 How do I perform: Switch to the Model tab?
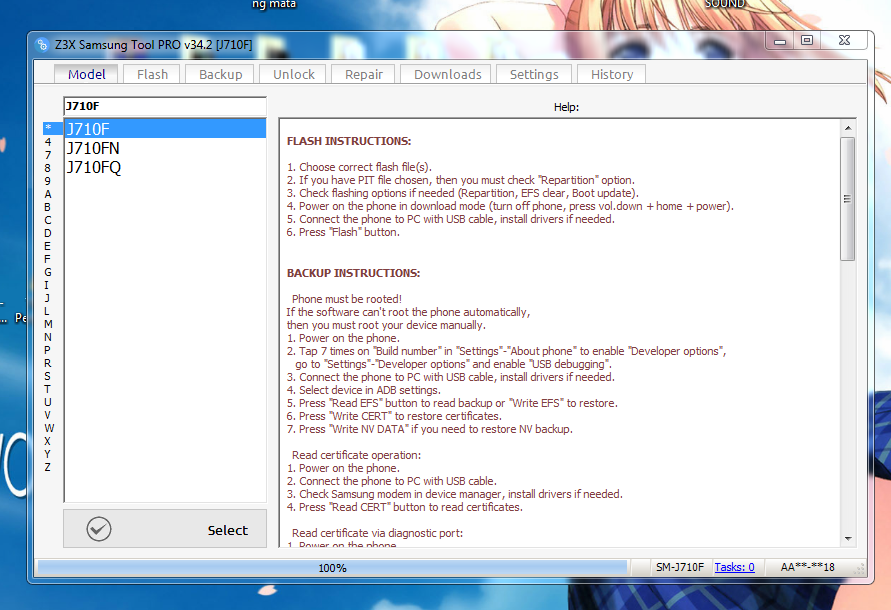[x=86, y=74]
